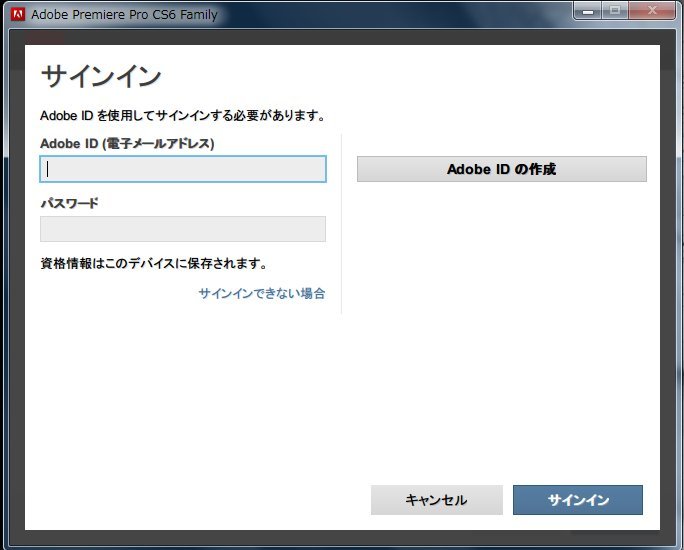Click the サインイン heading text

coord(101,76)
